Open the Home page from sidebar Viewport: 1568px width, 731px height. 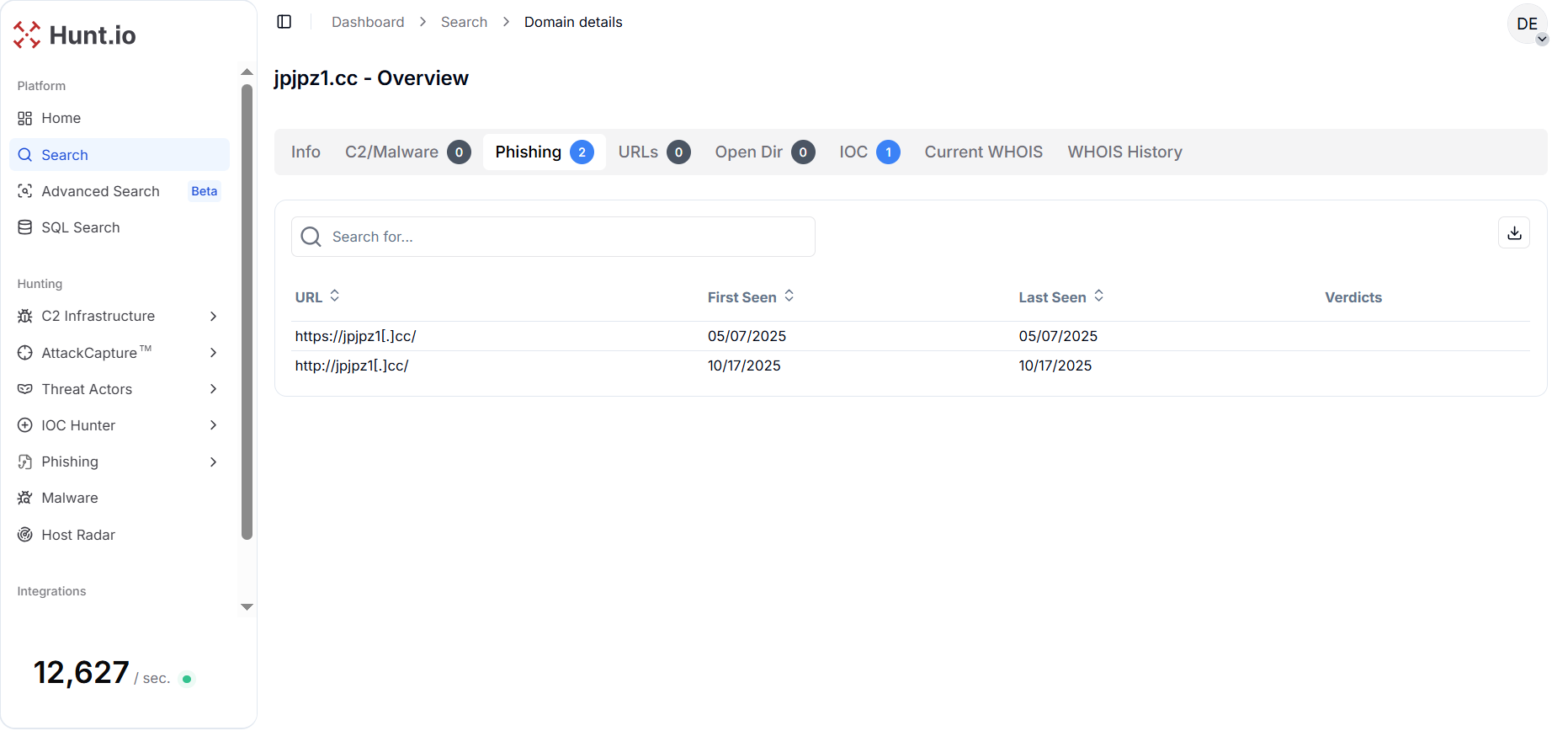point(61,119)
